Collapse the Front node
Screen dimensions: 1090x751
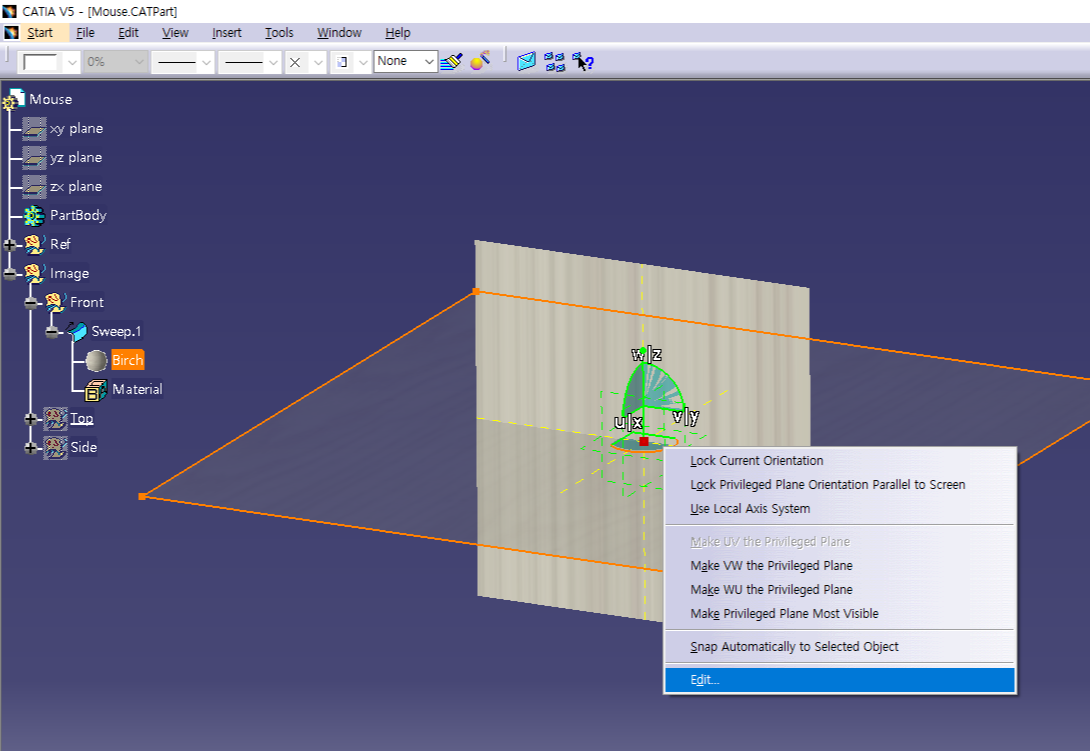31,302
